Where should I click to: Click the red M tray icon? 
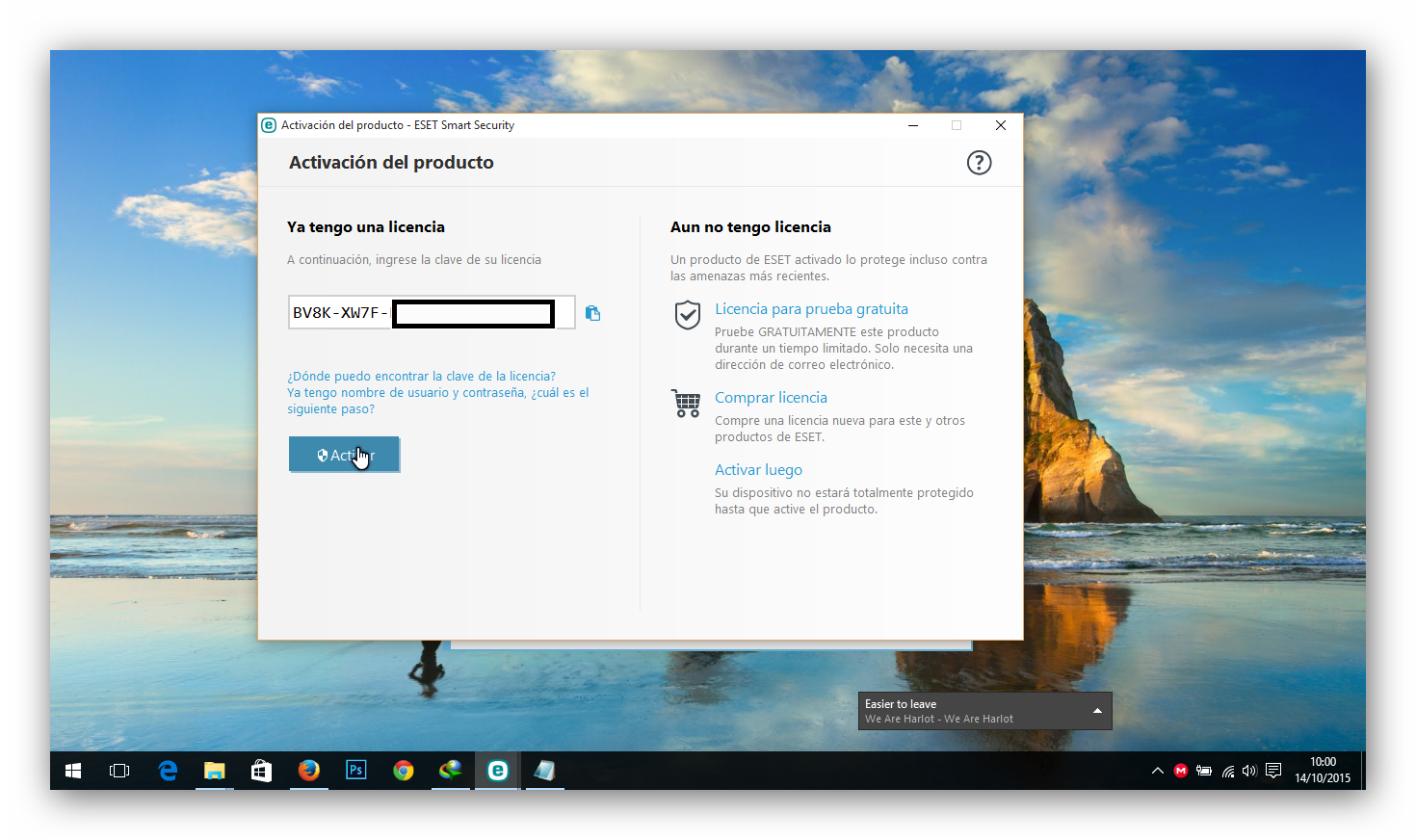(x=1181, y=771)
